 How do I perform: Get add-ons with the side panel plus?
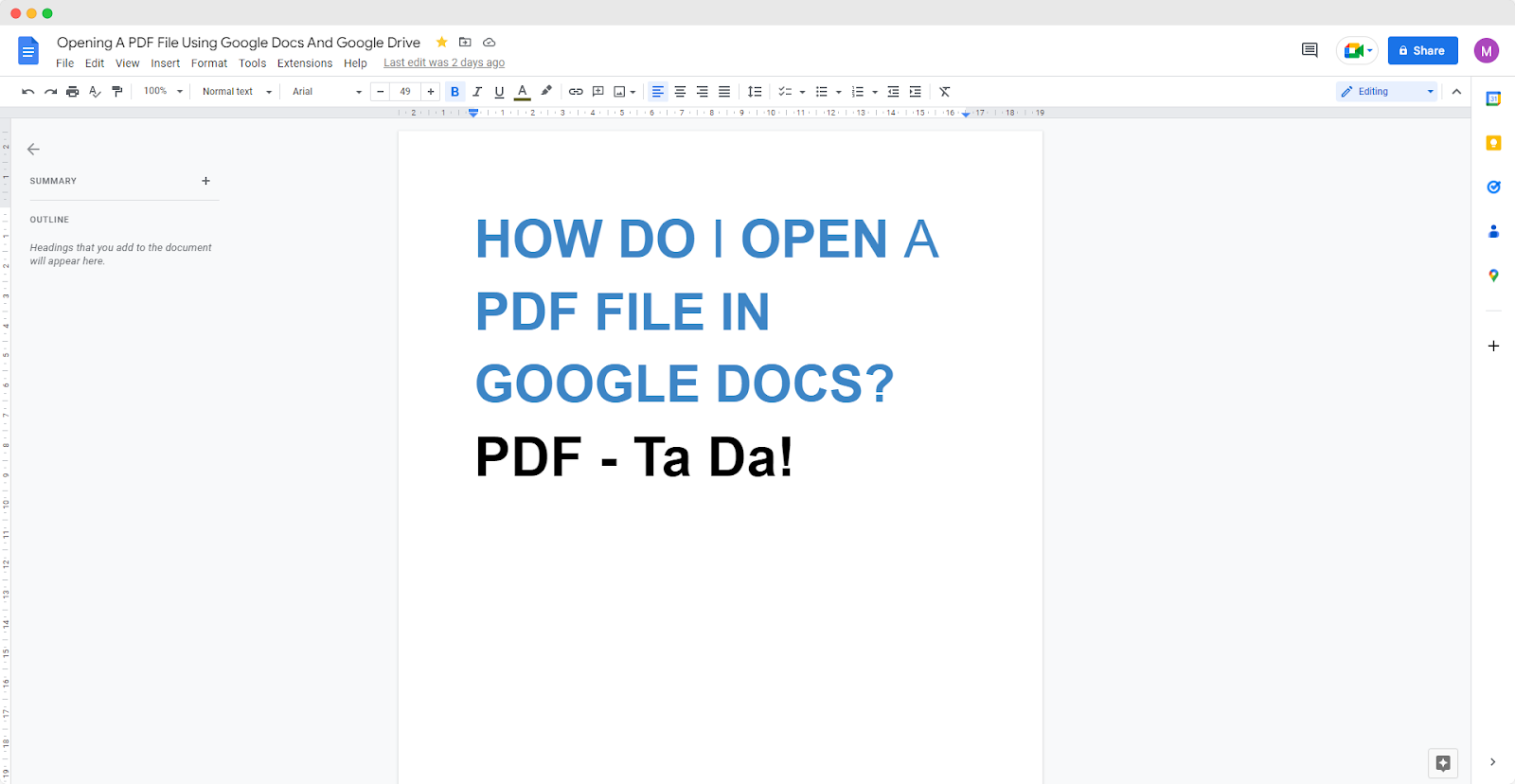coord(1493,346)
